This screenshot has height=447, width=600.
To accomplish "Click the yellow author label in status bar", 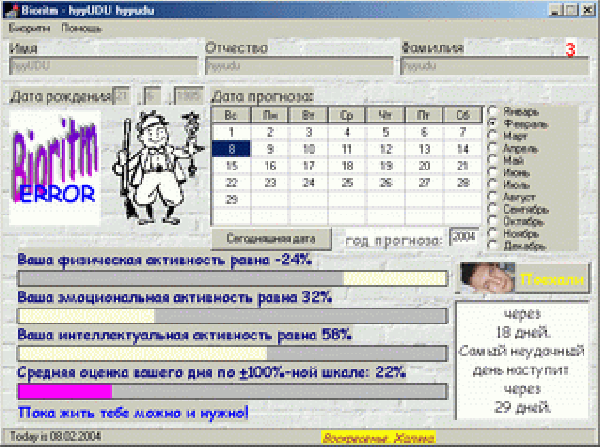I will coord(378,438).
